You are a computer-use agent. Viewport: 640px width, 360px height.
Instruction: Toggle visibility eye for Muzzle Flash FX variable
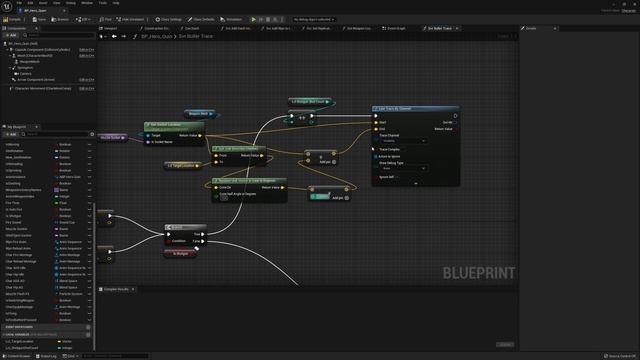coord(89,294)
